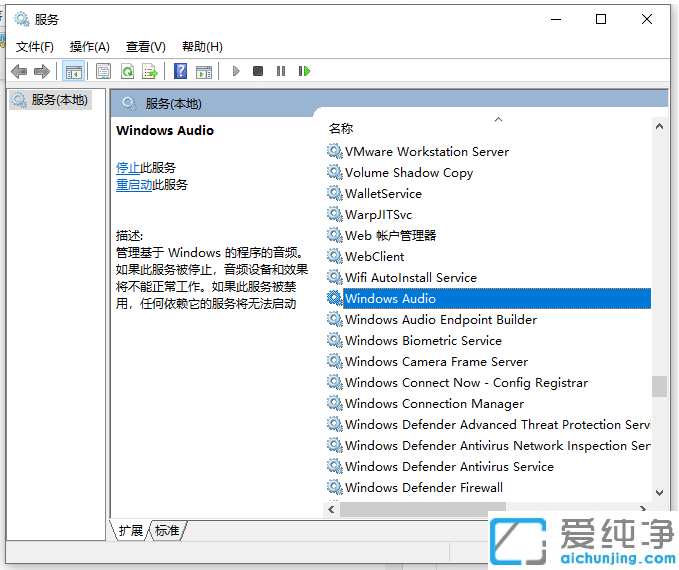The height and width of the screenshot is (570, 679).
Task: Select Windows Audio Endpoint Builder service
Action: click(x=440, y=320)
